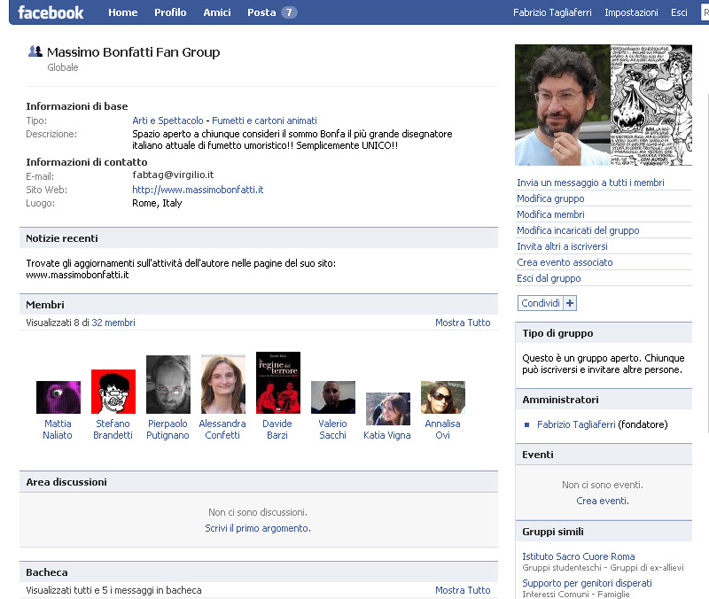
Task: Click the group's main cover photo
Action: coord(604,105)
